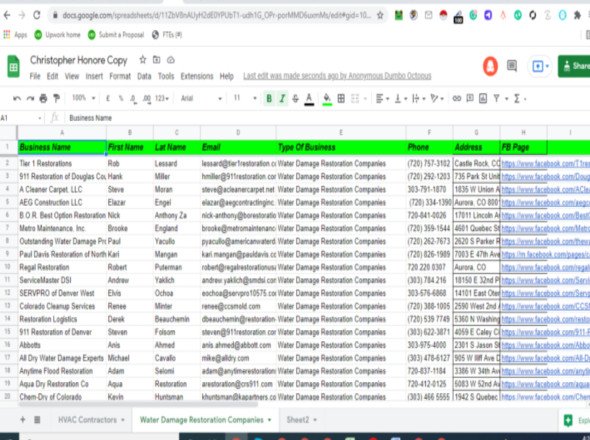Toggle Italic formatting
Image resolution: width=590 pixels, height=440 pixels.
(282, 99)
